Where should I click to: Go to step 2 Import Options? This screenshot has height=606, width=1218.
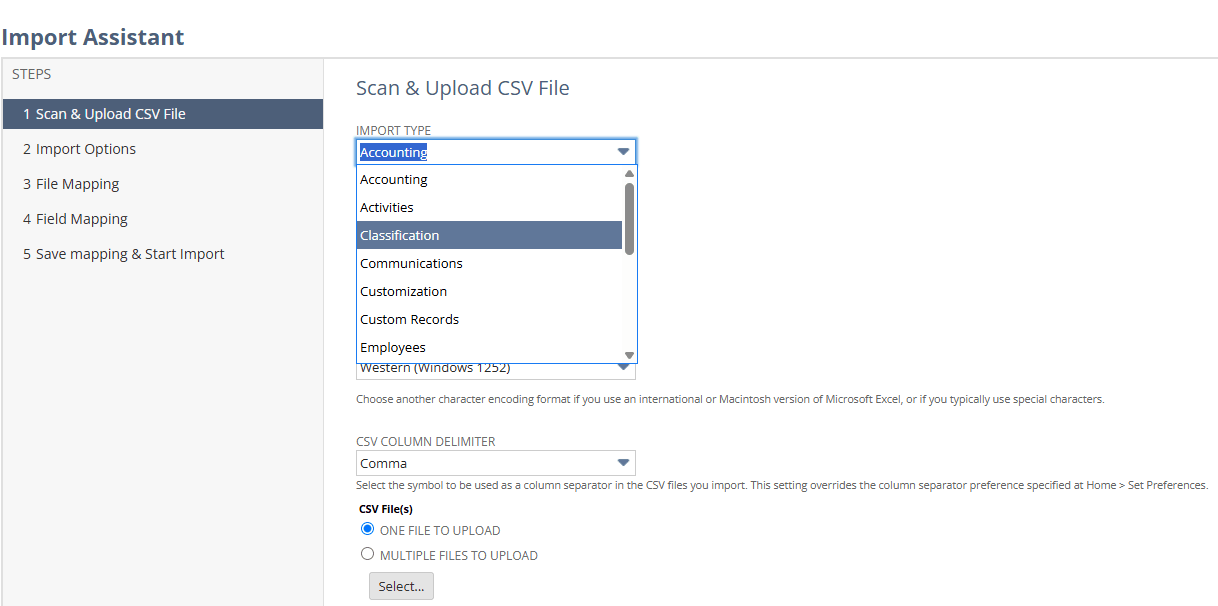162,149
